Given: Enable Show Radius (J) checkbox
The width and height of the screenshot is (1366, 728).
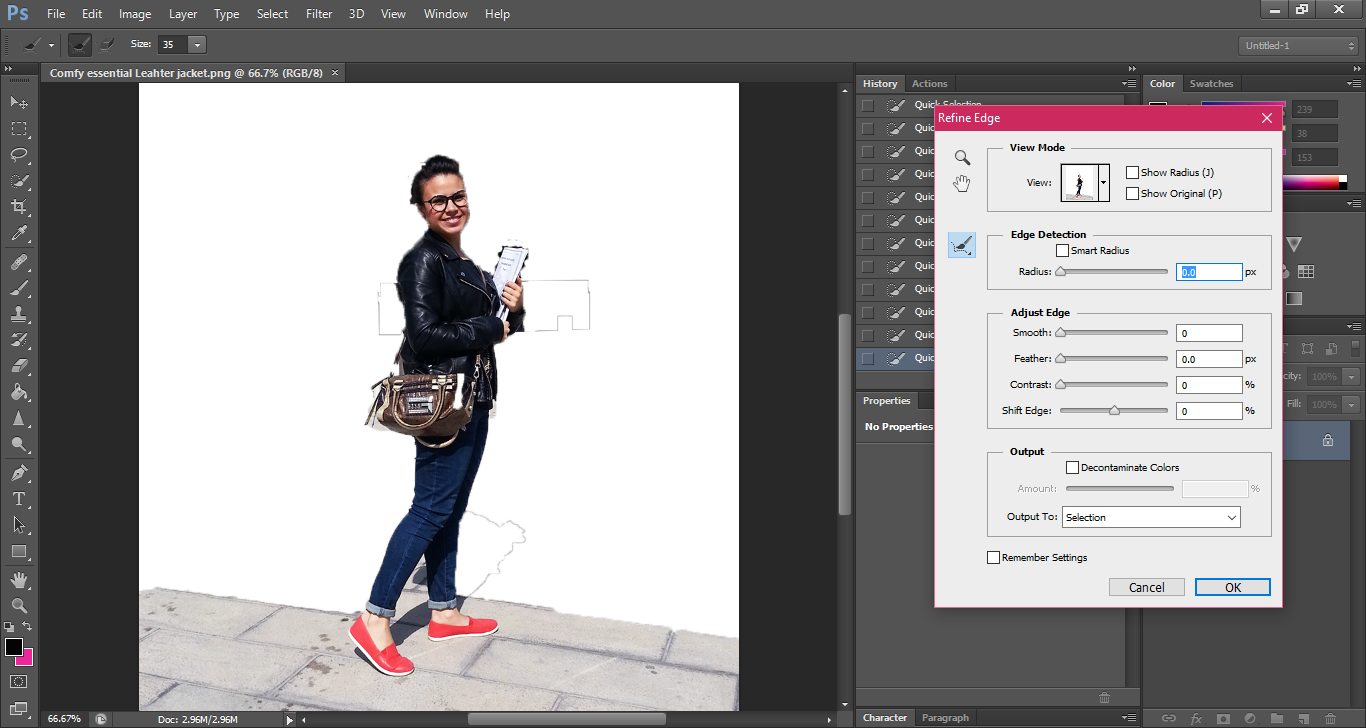Looking at the screenshot, I should [1132, 173].
